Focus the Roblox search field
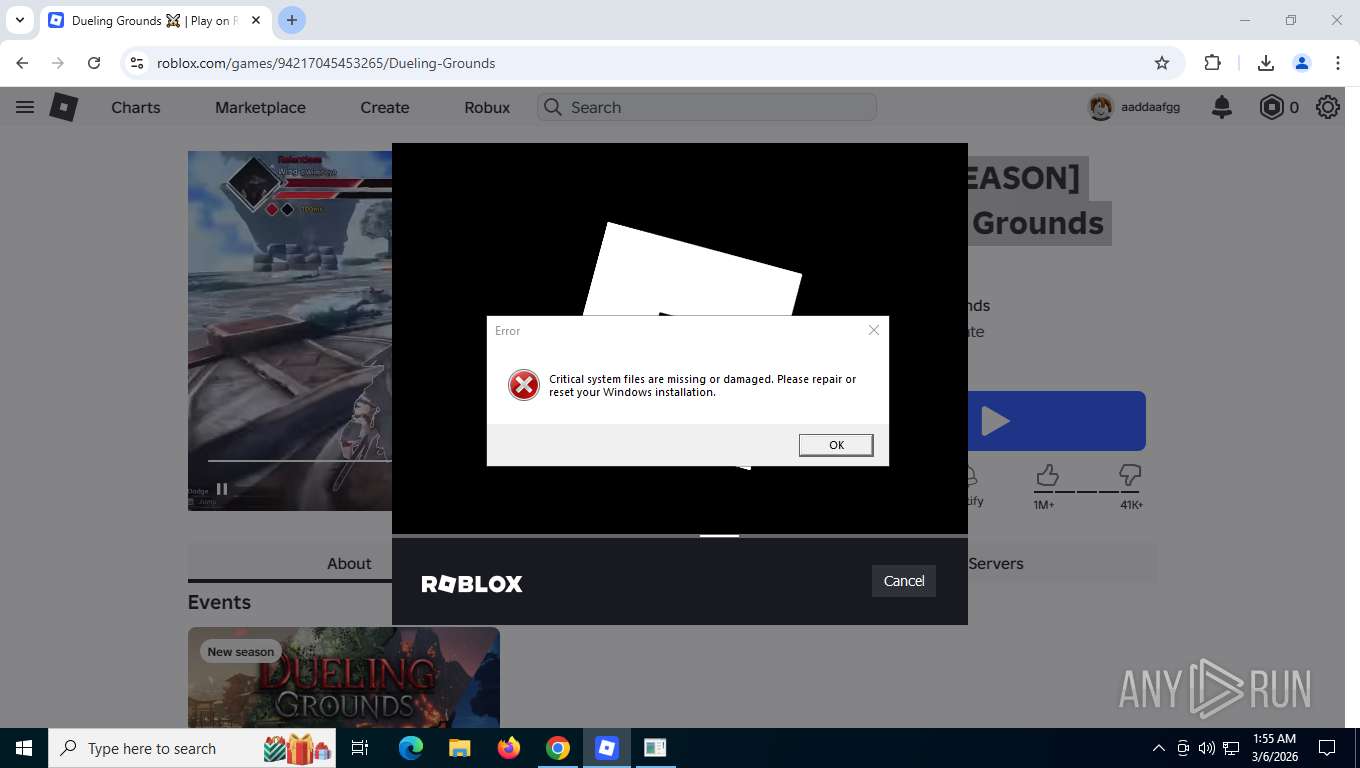This screenshot has height=768, width=1360. click(x=707, y=107)
